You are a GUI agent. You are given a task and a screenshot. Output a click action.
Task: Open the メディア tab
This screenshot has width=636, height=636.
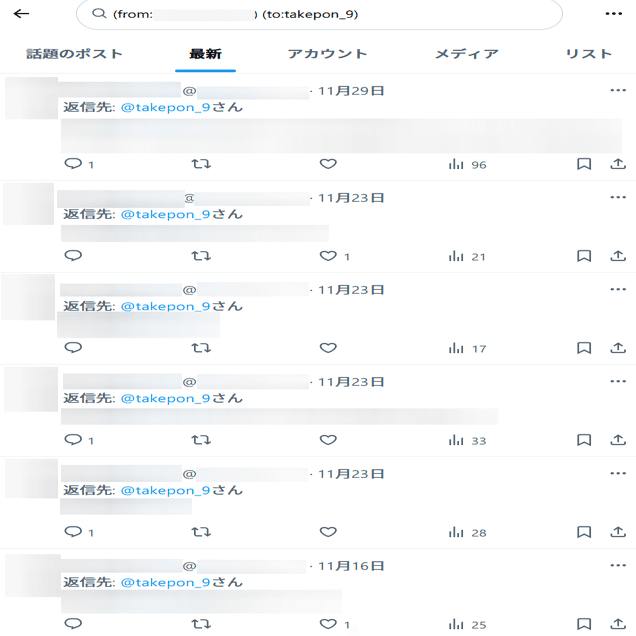(467, 54)
